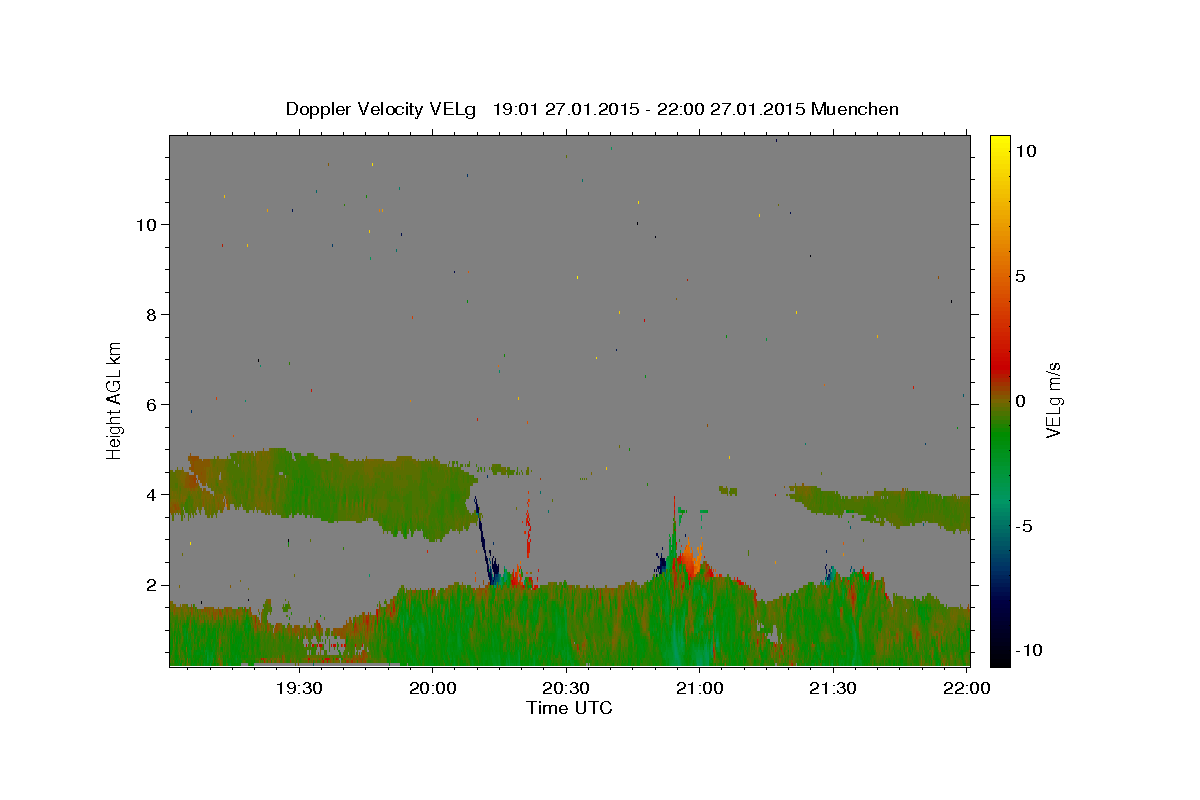Click the height axis label 4
The width and height of the screenshot is (1200, 800).
coord(149,494)
